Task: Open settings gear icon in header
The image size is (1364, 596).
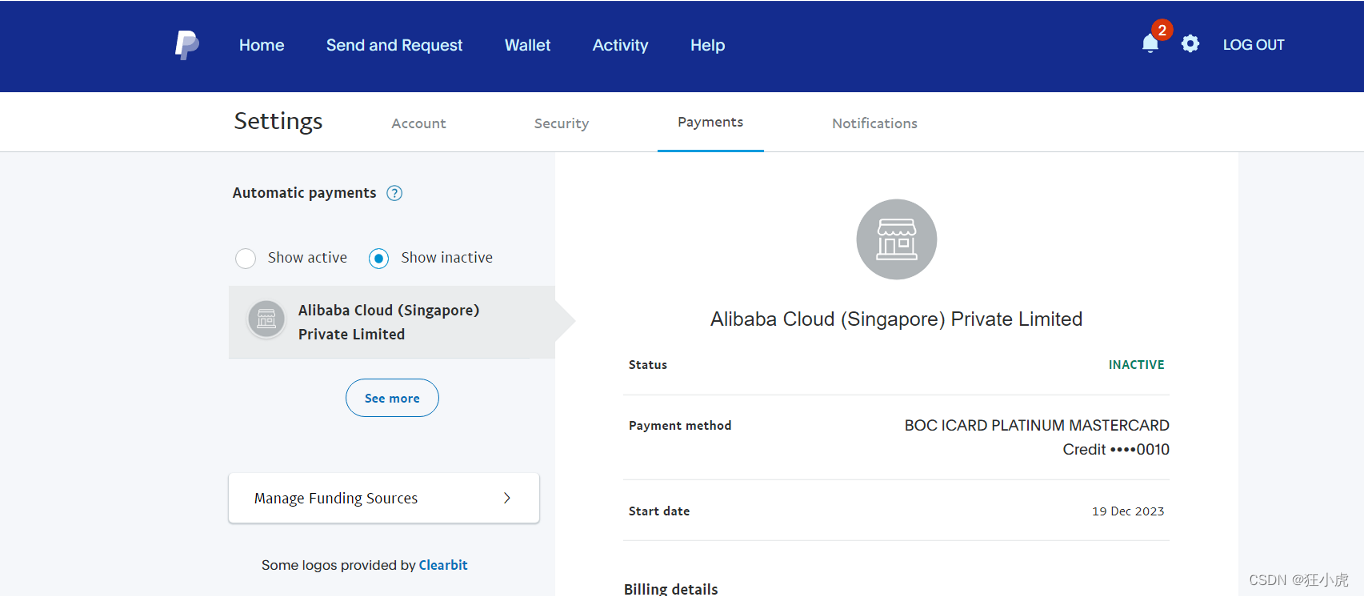Action: 1190,44
